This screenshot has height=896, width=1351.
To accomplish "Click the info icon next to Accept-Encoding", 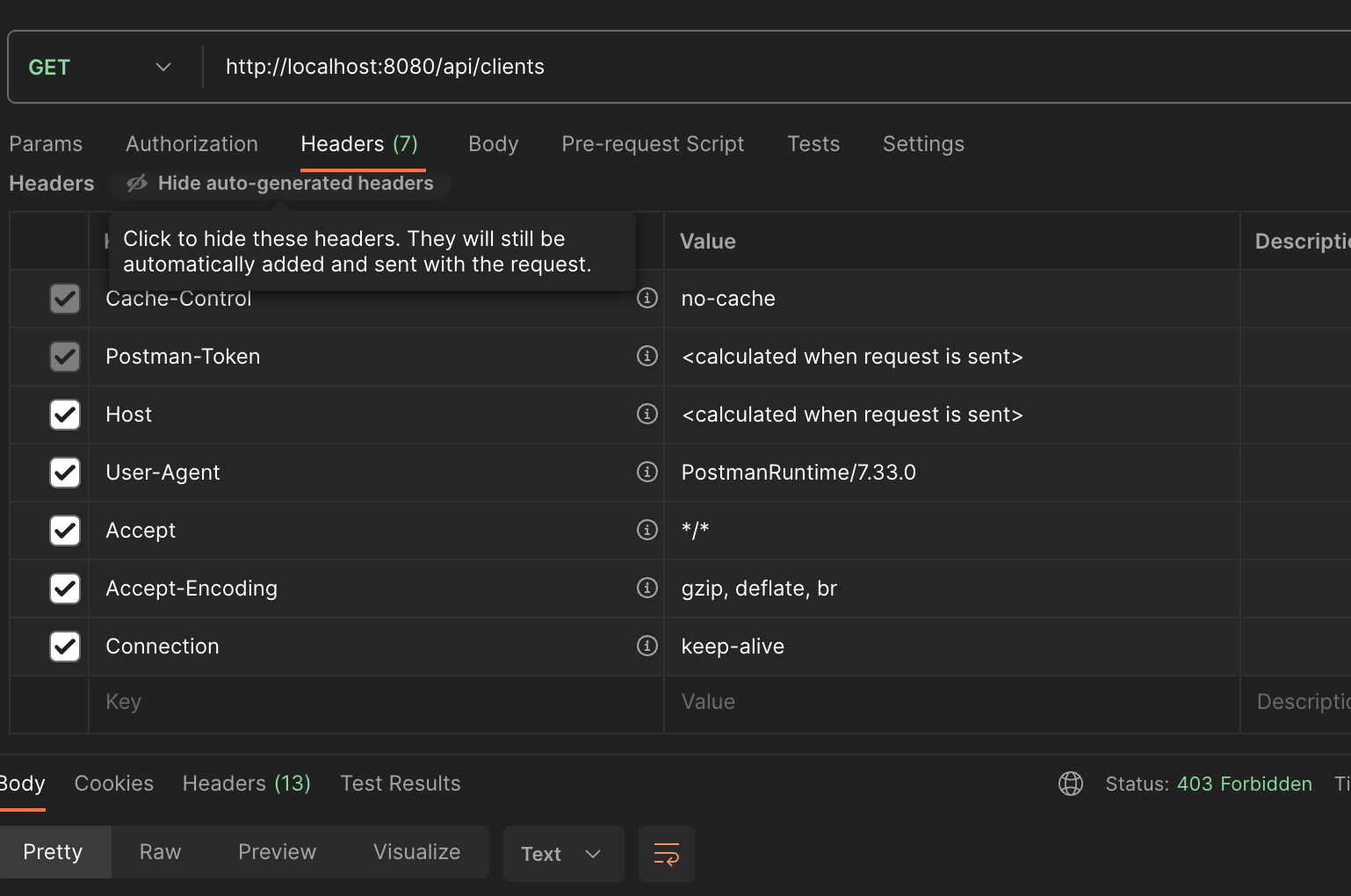I will pos(647,589).
